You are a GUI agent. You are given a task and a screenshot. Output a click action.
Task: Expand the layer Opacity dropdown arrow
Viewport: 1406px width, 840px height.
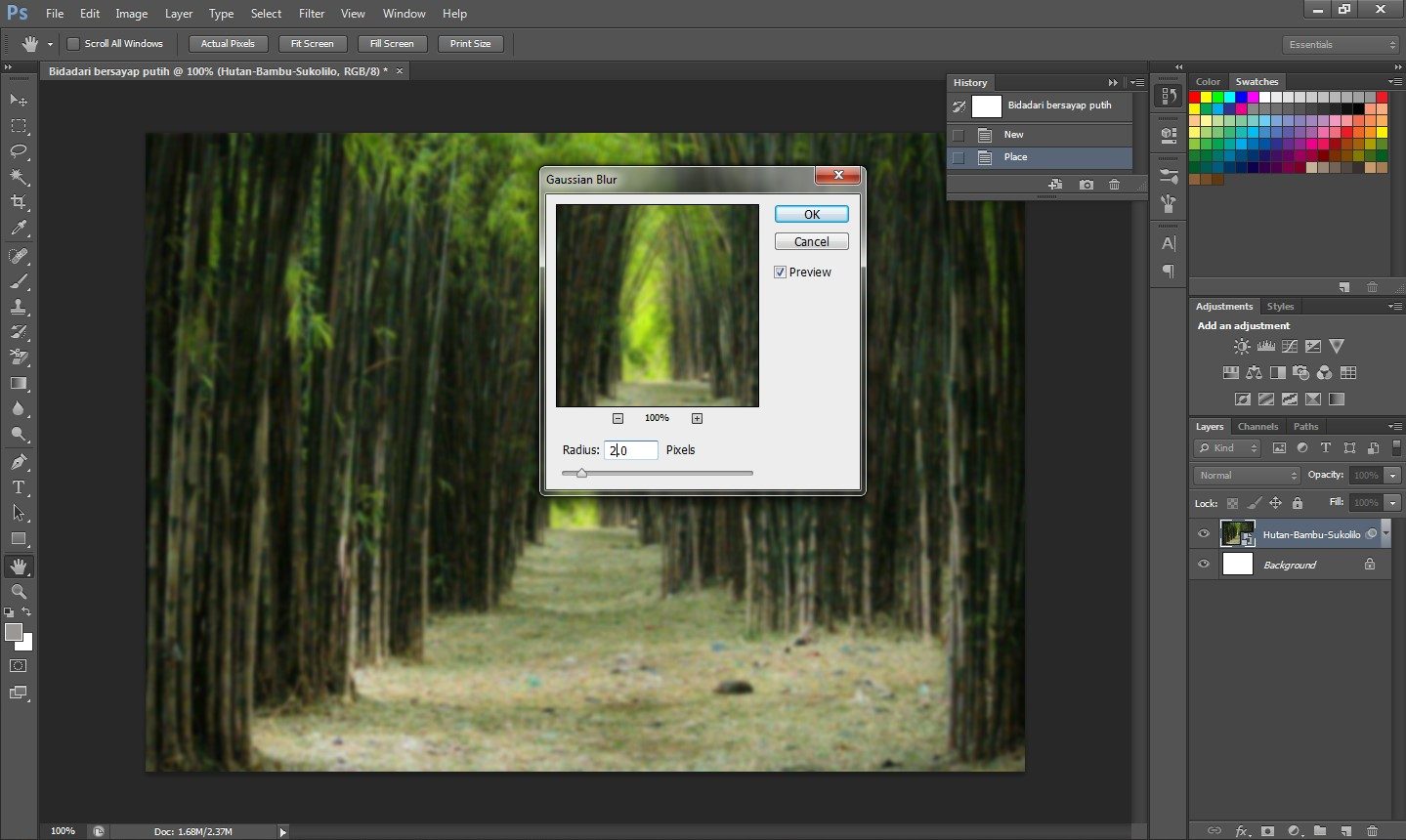click(x=1392, y=476)
